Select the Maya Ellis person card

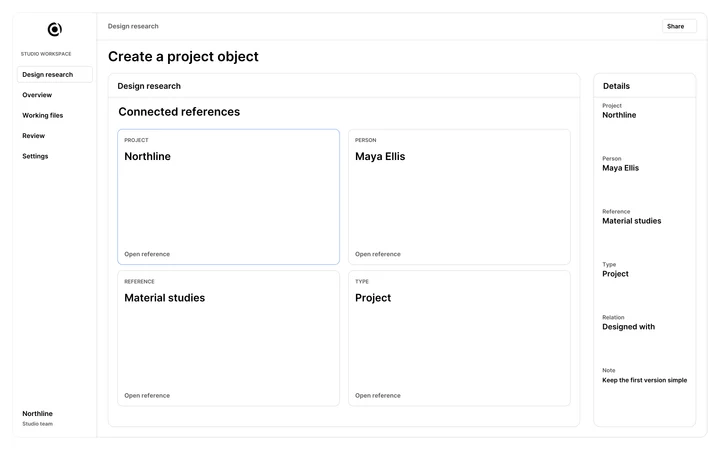459,197
